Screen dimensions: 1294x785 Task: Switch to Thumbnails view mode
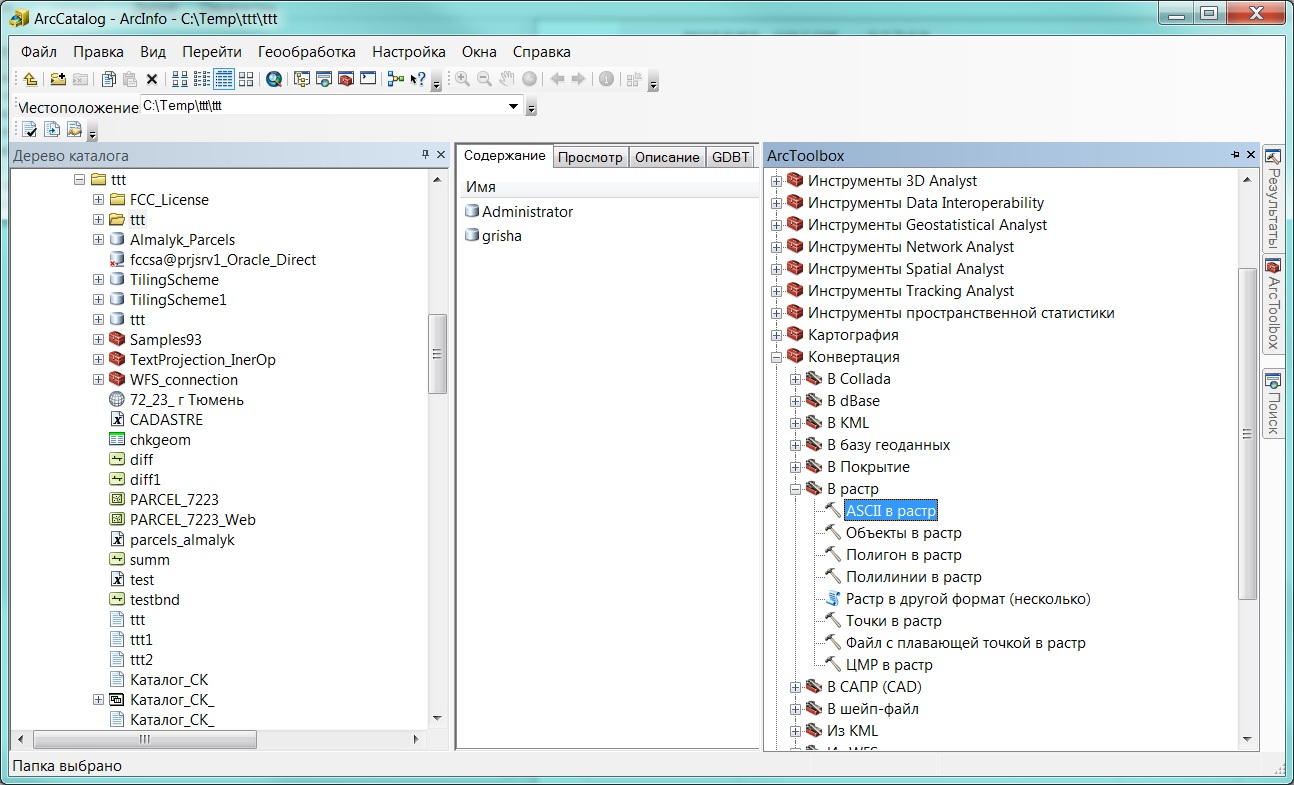(246, 79)
